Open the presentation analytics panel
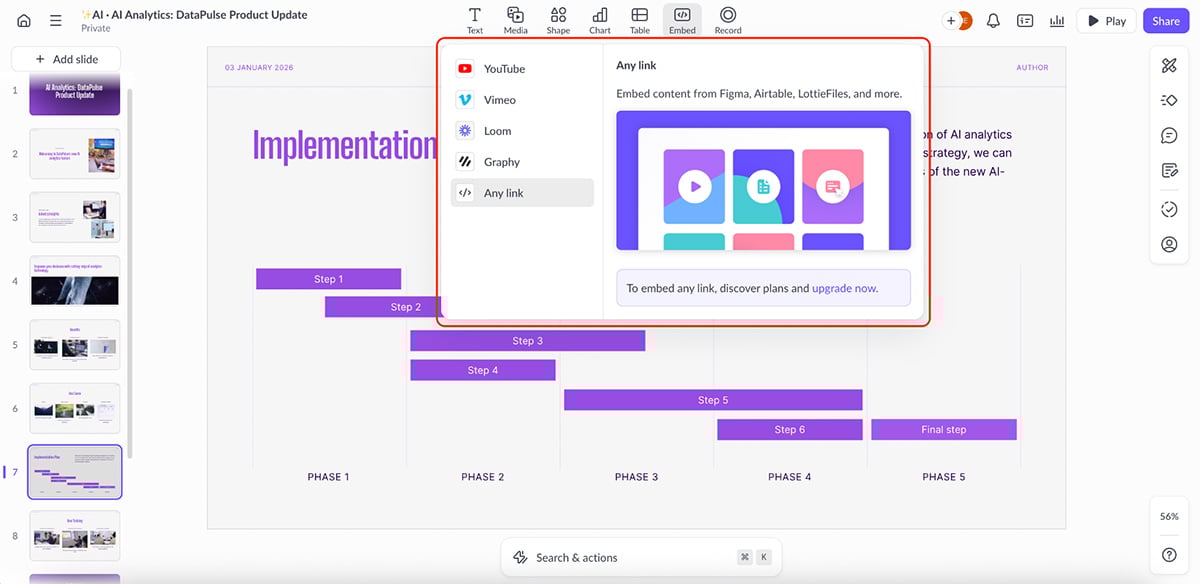Viewport: 1200px width, 584px height. (x=1057, y=20)
